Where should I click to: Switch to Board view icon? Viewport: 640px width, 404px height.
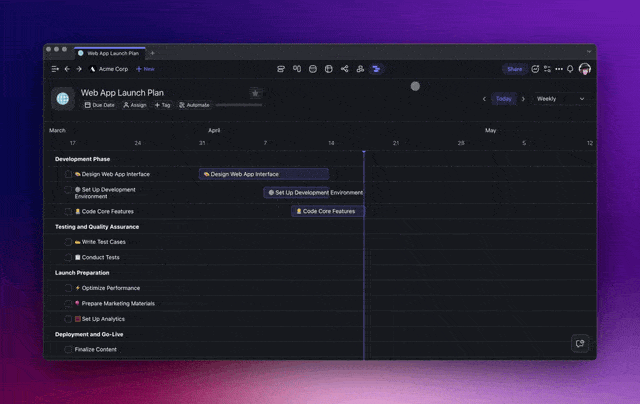click(x=297, y=69)
